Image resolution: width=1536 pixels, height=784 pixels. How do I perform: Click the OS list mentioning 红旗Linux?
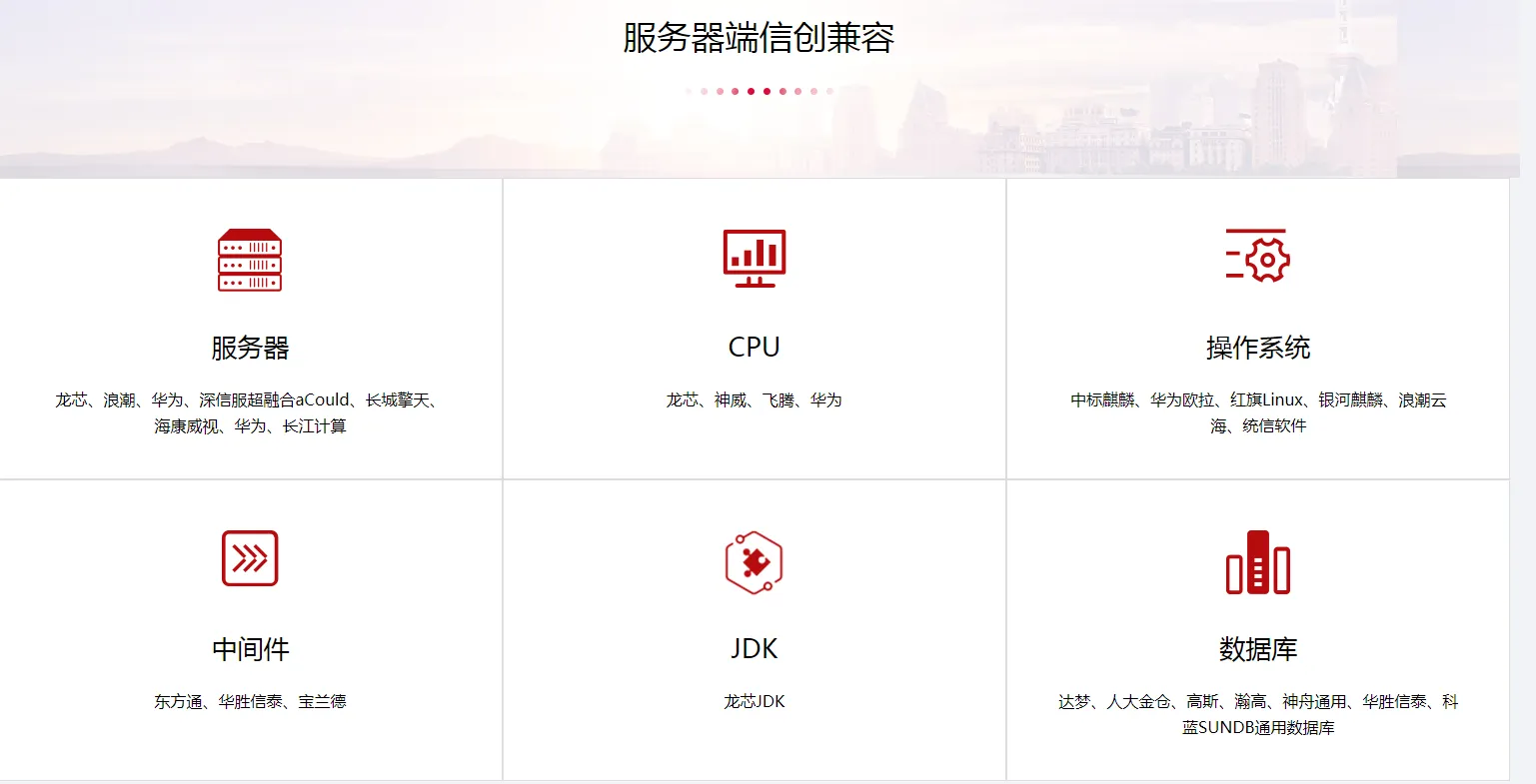pyautogui.click(x=1258, y=412)
